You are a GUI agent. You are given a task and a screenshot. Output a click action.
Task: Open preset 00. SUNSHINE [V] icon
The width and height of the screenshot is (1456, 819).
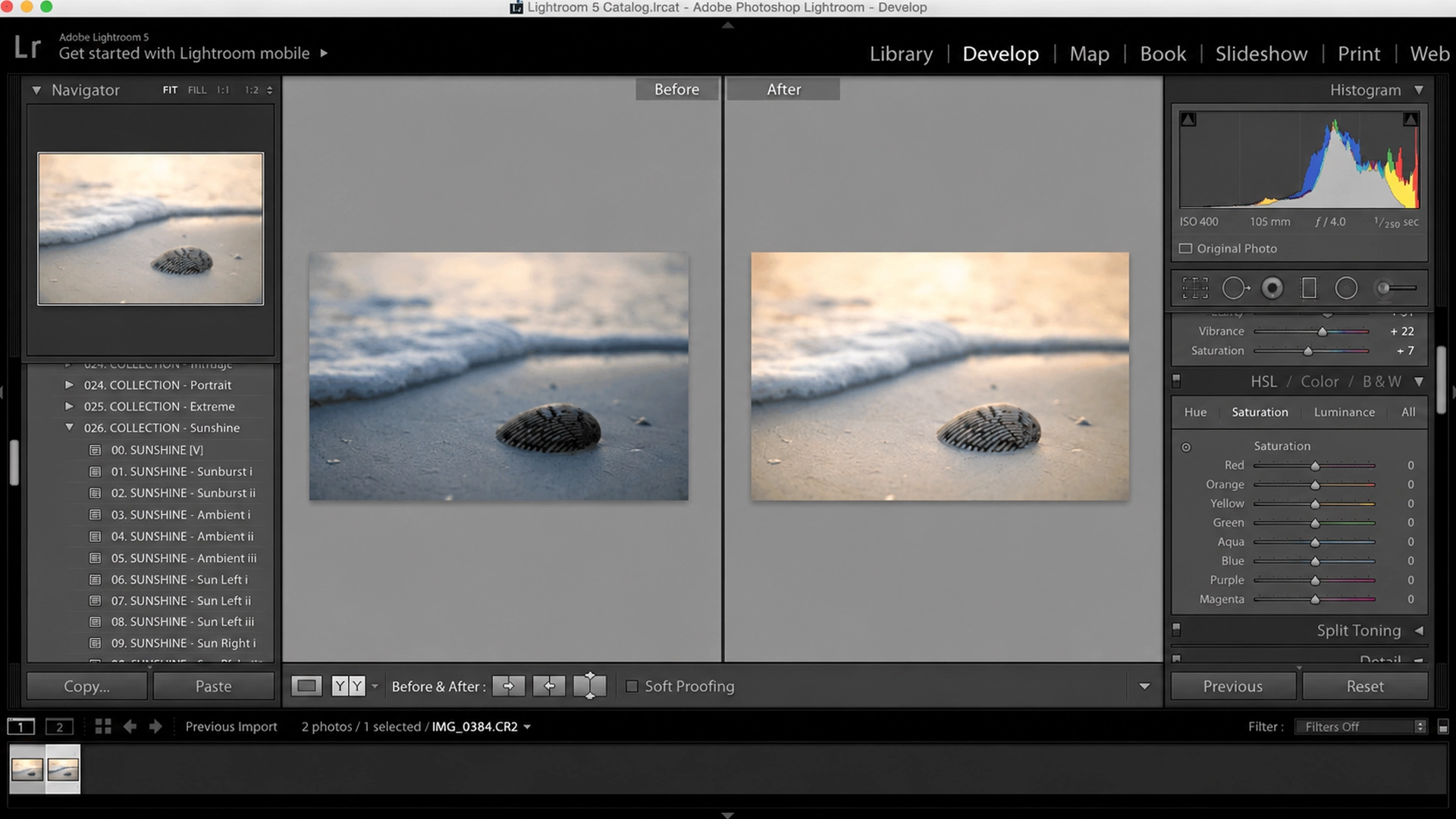point(96,450)
